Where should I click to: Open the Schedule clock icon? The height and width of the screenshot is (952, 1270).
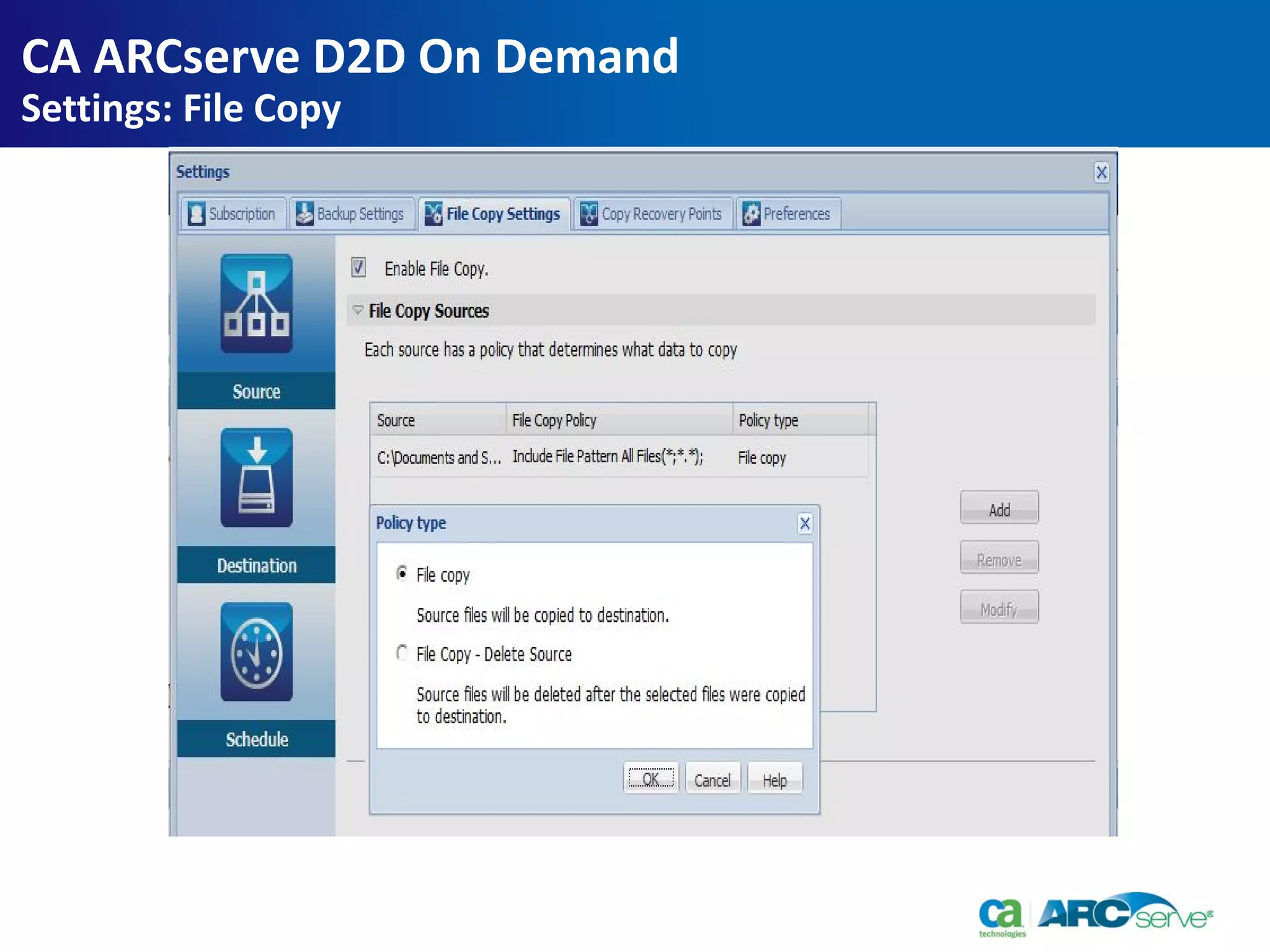coord(256,652)
